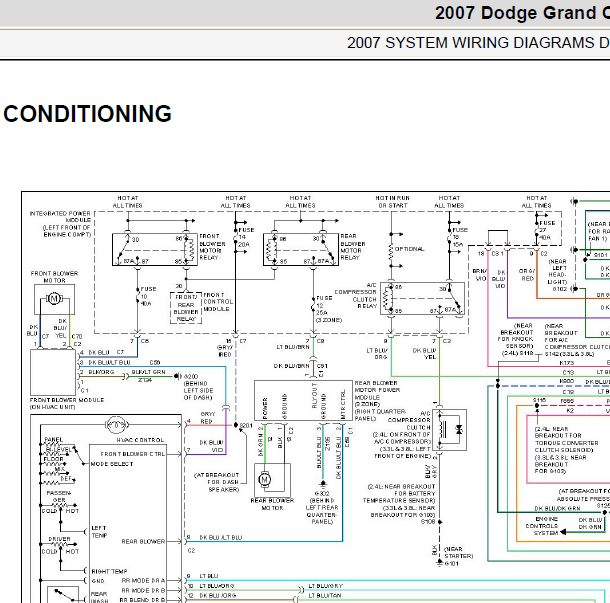610x603 pixels.
Task: Click the 'FUSE 18 15A' label
Action: [460, 237]
